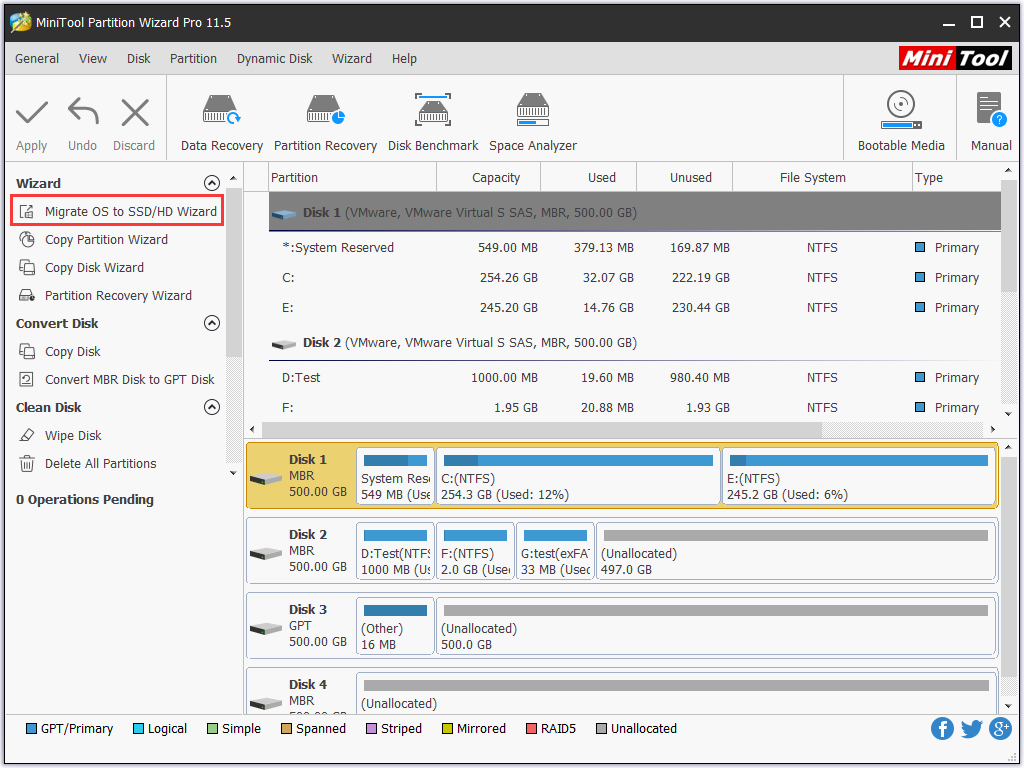
Task: Start Migrate OS to SSD/HD Wizard
Action: coord(118,211)
